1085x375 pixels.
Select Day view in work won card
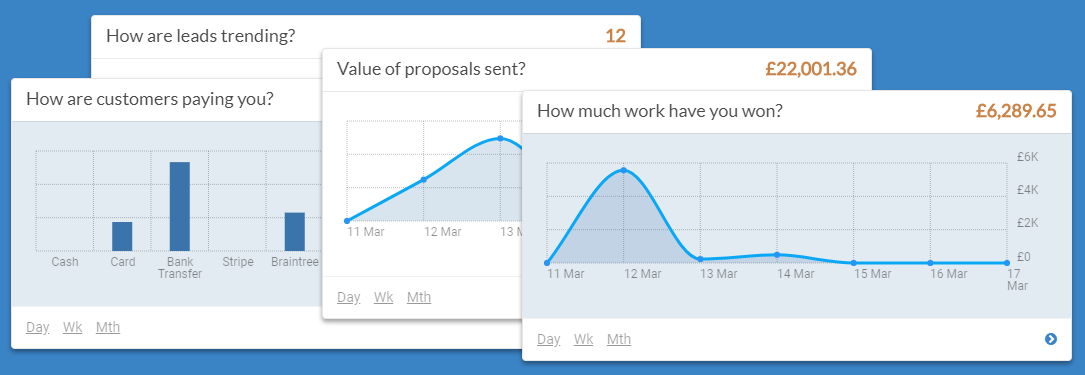(549, 340)
